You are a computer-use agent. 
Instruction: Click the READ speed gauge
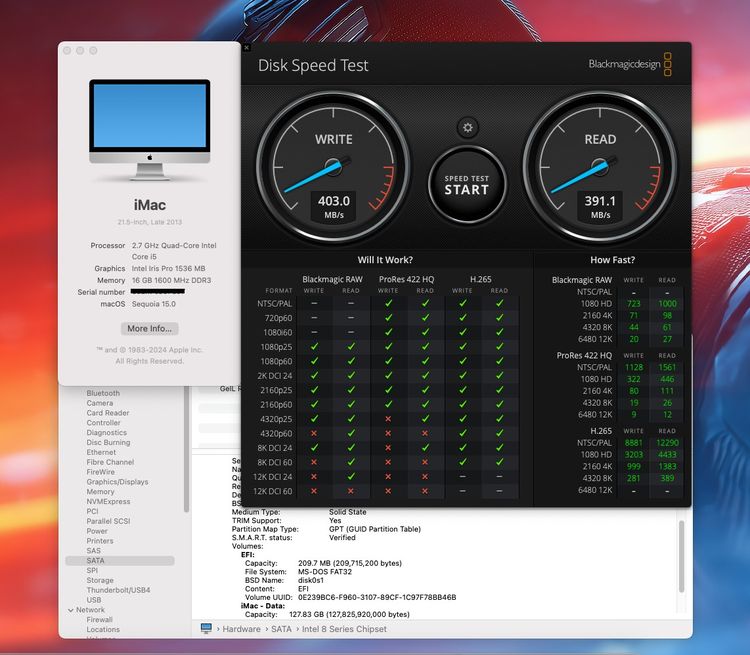point(600,167)
